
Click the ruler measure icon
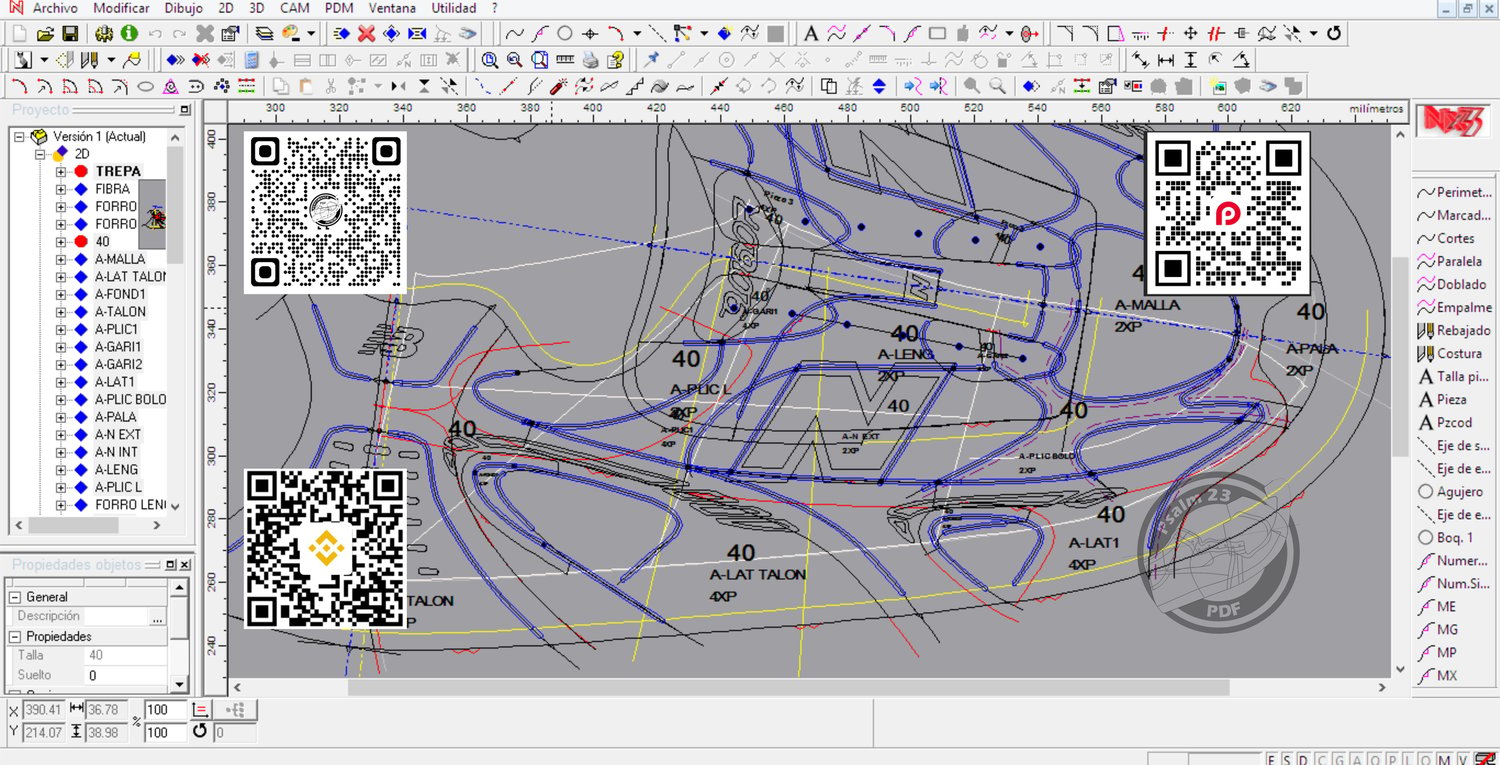[x=565, y=59]
